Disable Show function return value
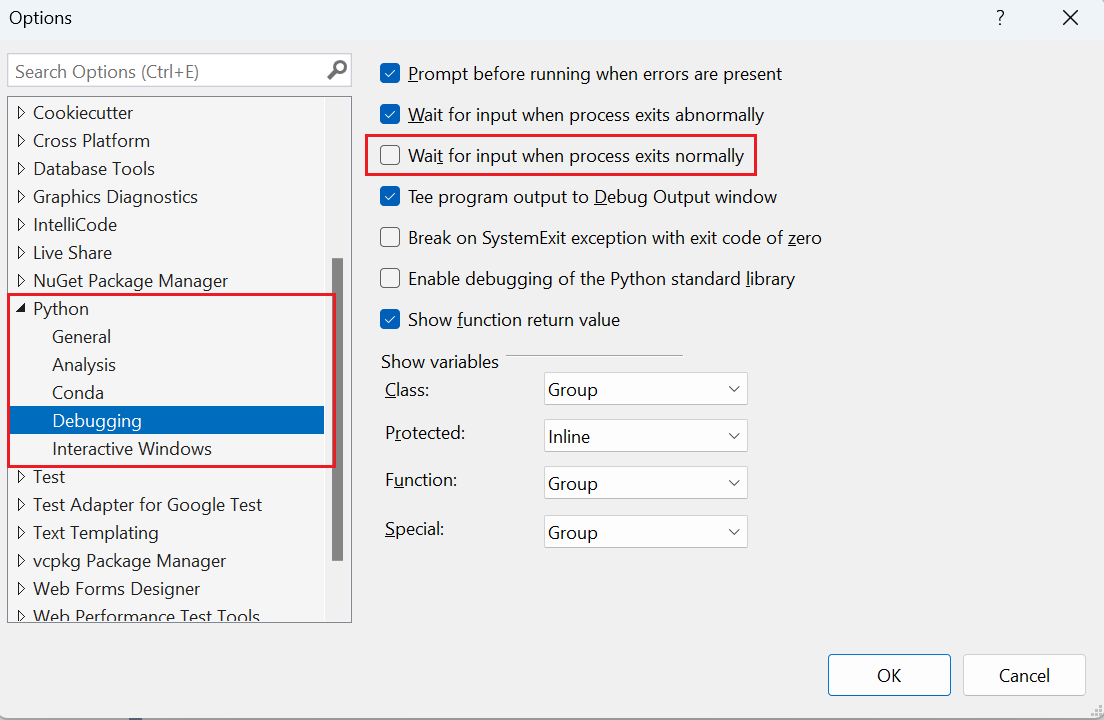This screenshot has height=720, width=1104. point(390,319)
